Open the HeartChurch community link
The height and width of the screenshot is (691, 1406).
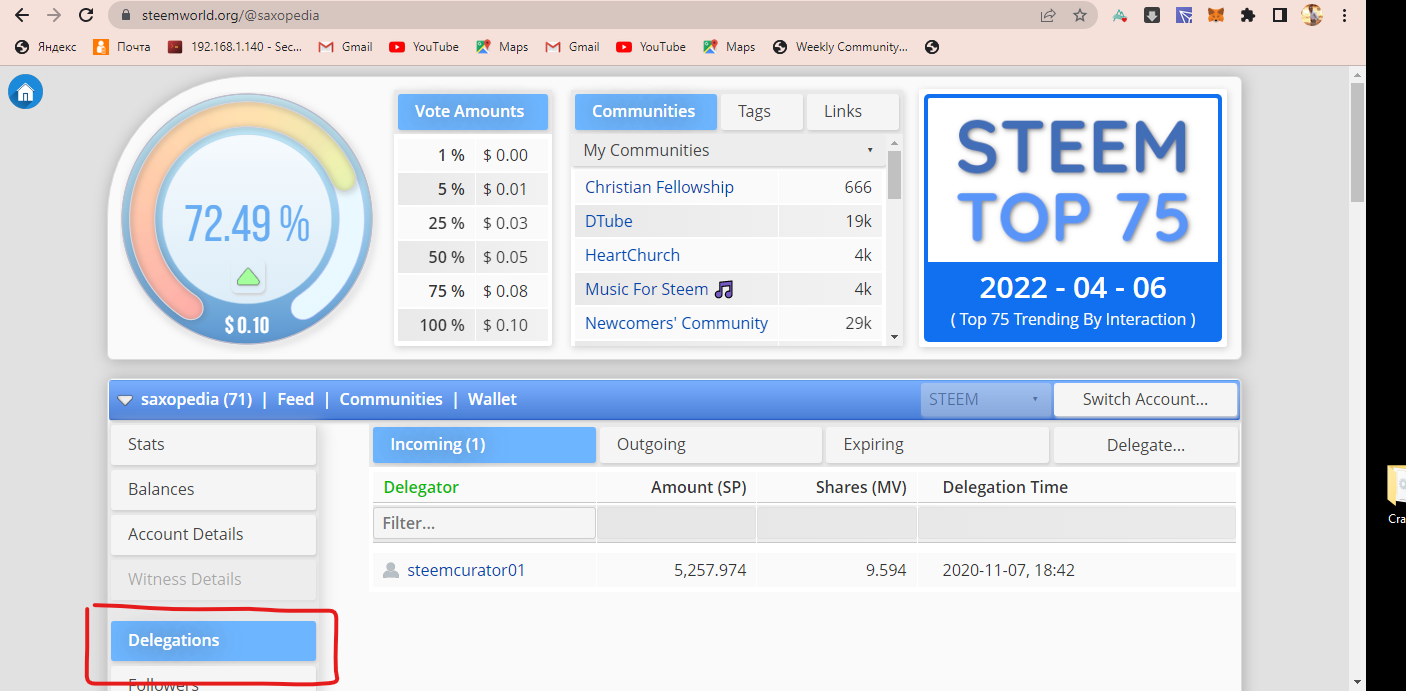point(632,255)
